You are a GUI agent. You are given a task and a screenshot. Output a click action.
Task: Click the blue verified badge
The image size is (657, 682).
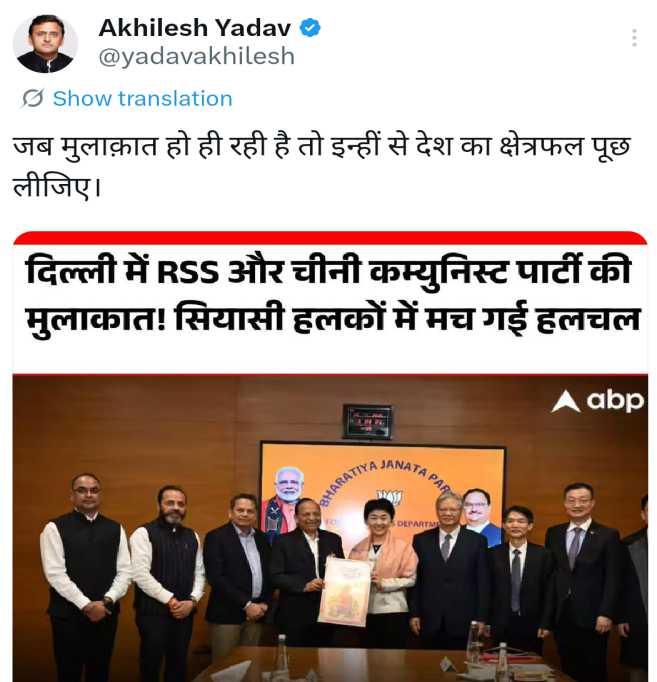pos(310,28)
